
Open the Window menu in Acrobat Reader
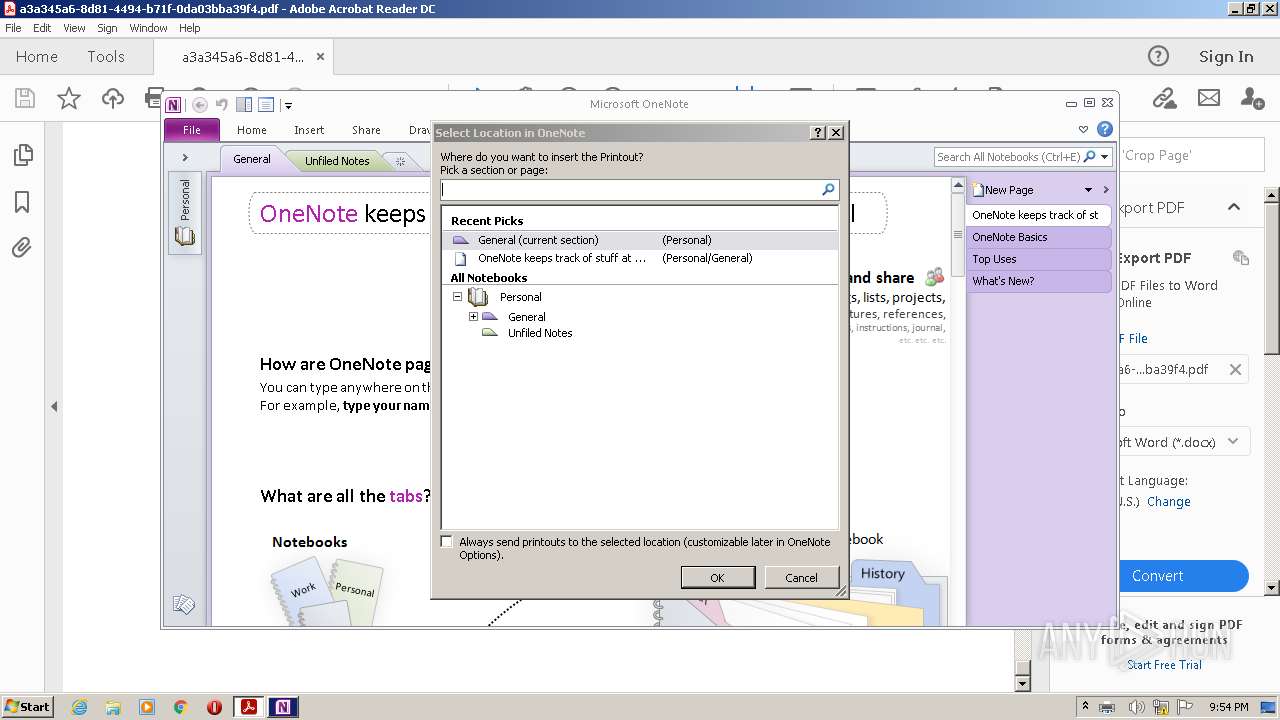(x=148, y=28)
